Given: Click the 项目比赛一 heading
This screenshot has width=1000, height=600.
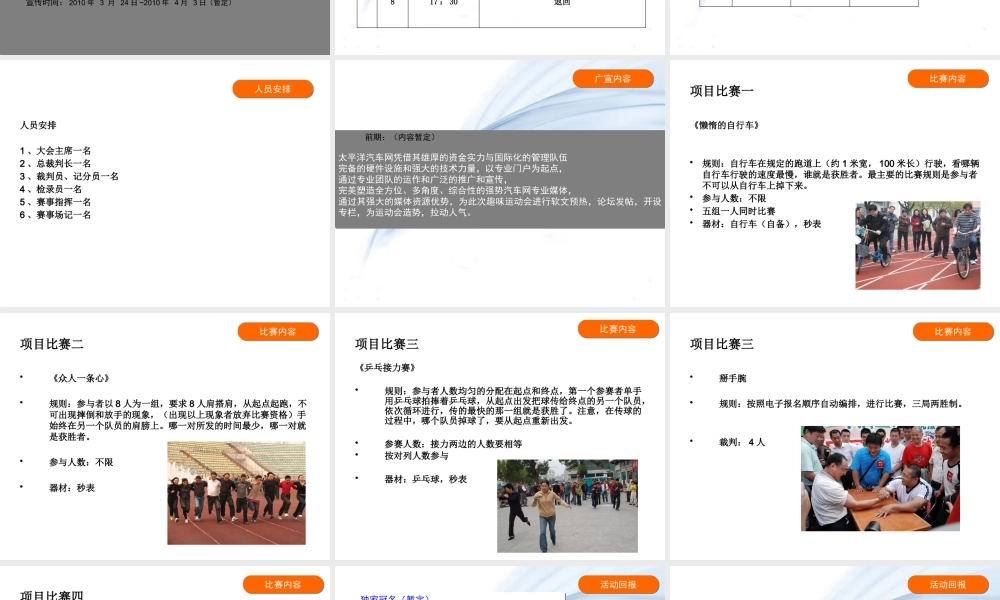Looking at the screenshot, I should (x=722, y=91).
